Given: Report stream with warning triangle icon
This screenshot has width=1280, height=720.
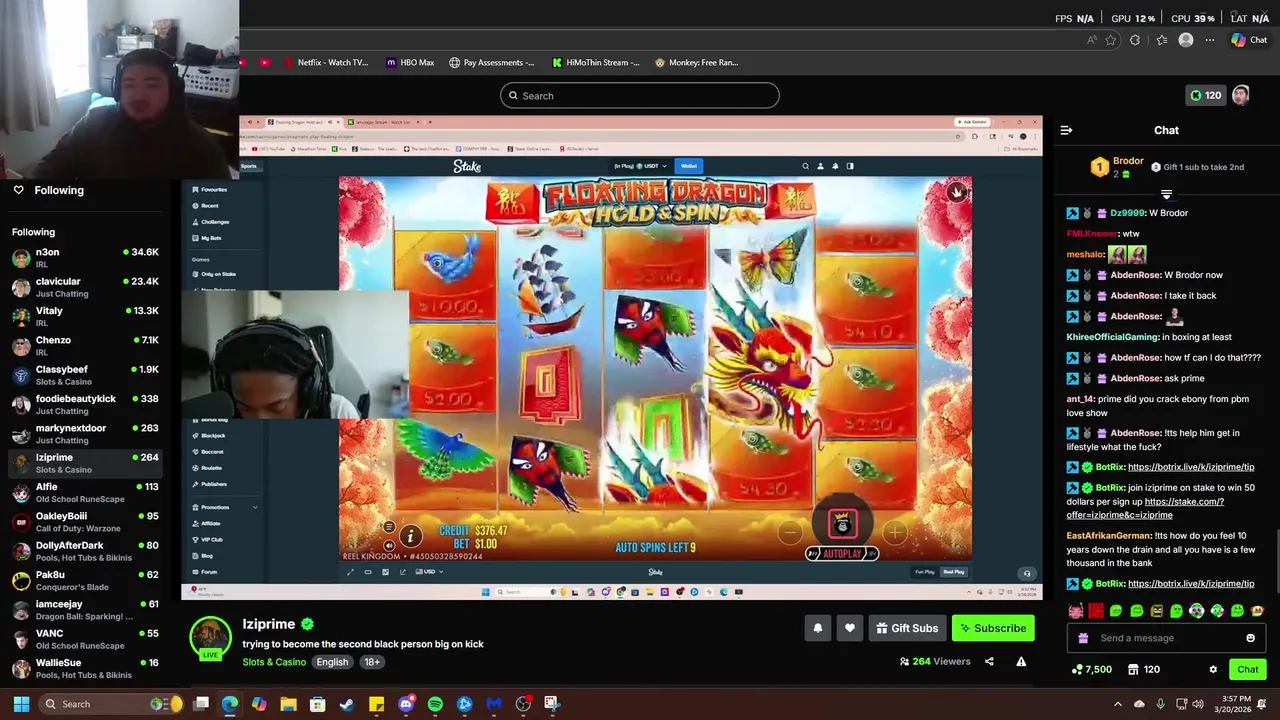Looking at the screenshot, I should [x=1021, y=661].
